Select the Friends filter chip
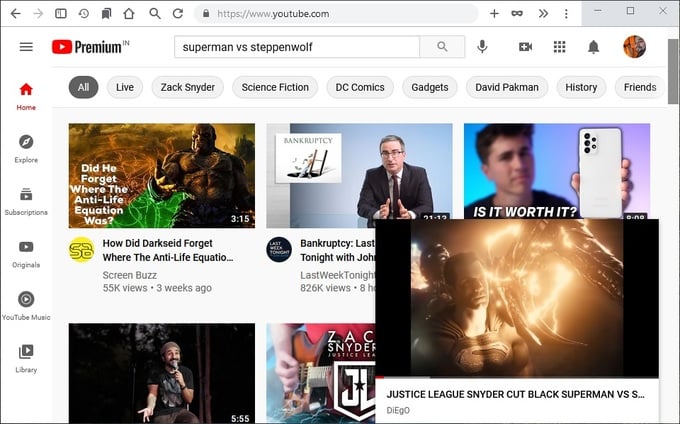The height and width of the screenshot is (424, 680). coord(640,87)
